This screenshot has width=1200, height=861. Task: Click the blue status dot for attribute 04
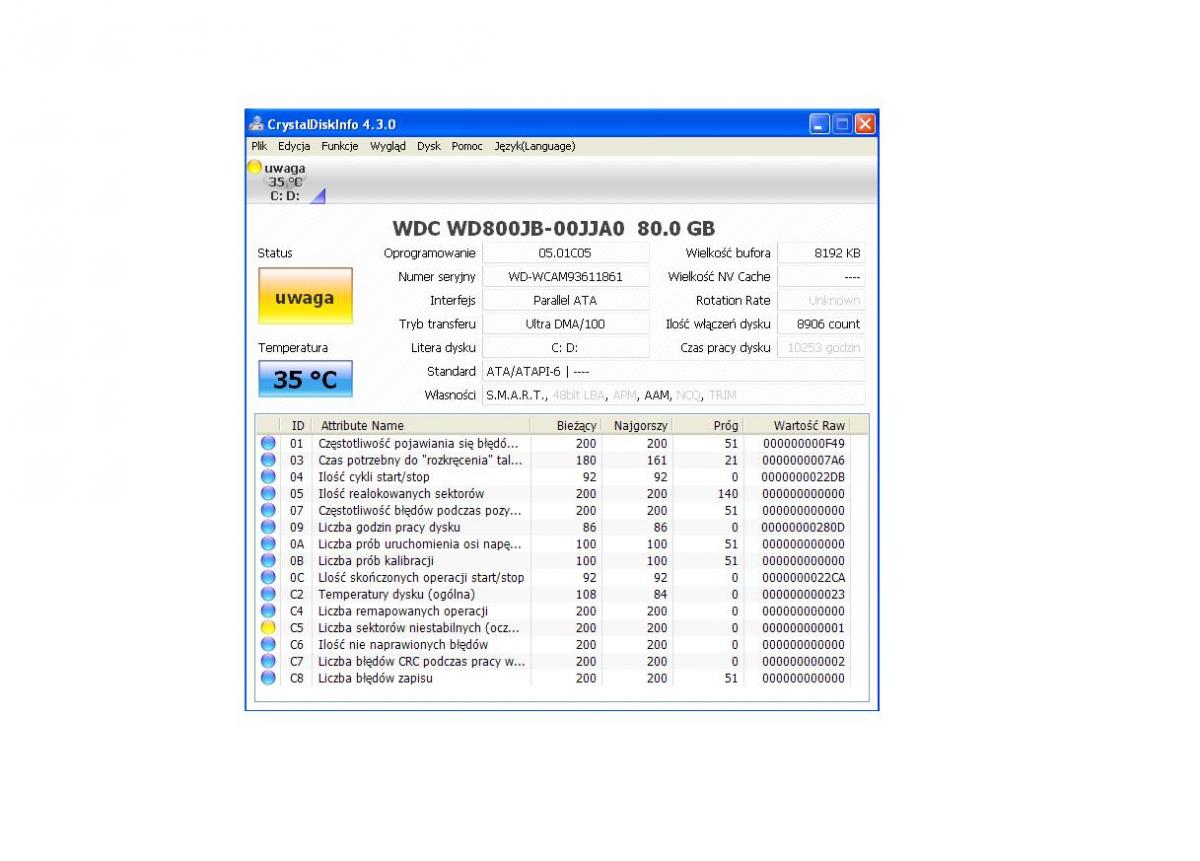click(268, 477)
